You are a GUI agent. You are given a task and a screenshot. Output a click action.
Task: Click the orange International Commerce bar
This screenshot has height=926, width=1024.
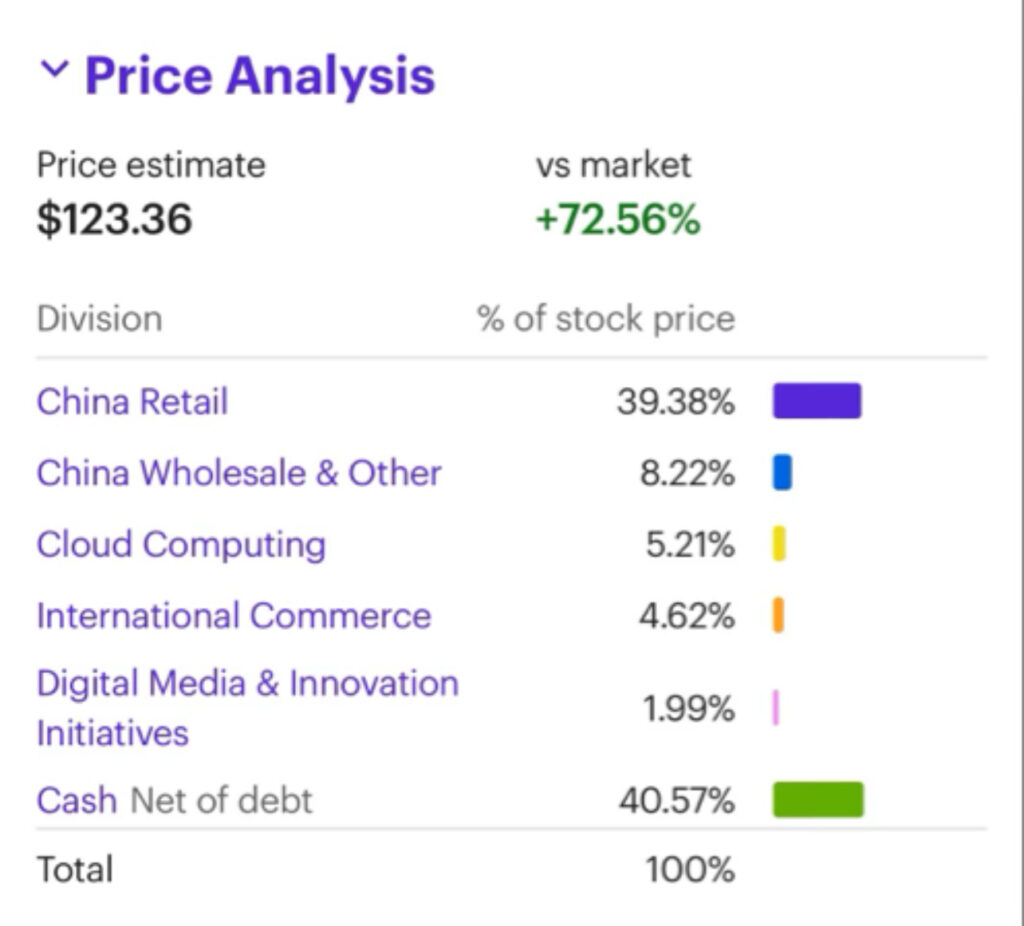(x=778, y=615)
